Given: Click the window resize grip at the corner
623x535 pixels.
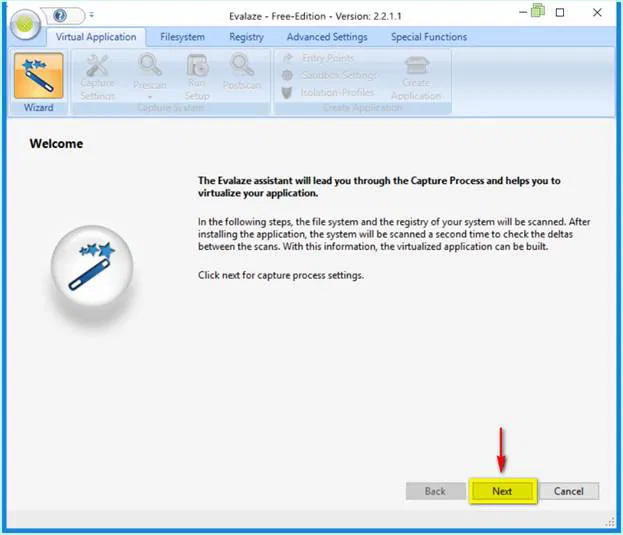Looking at the screenshot, I should pos(611,522).
